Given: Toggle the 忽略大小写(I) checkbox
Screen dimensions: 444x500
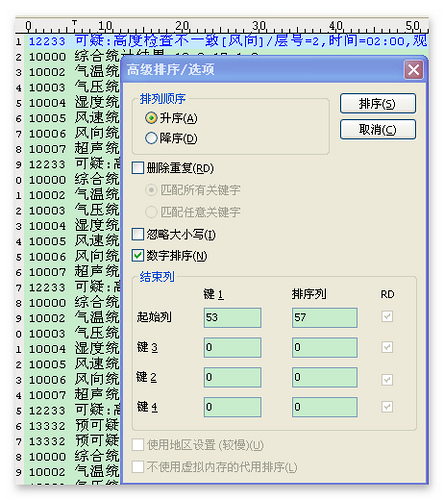Looking at the screenshot, I should (138, 234).
